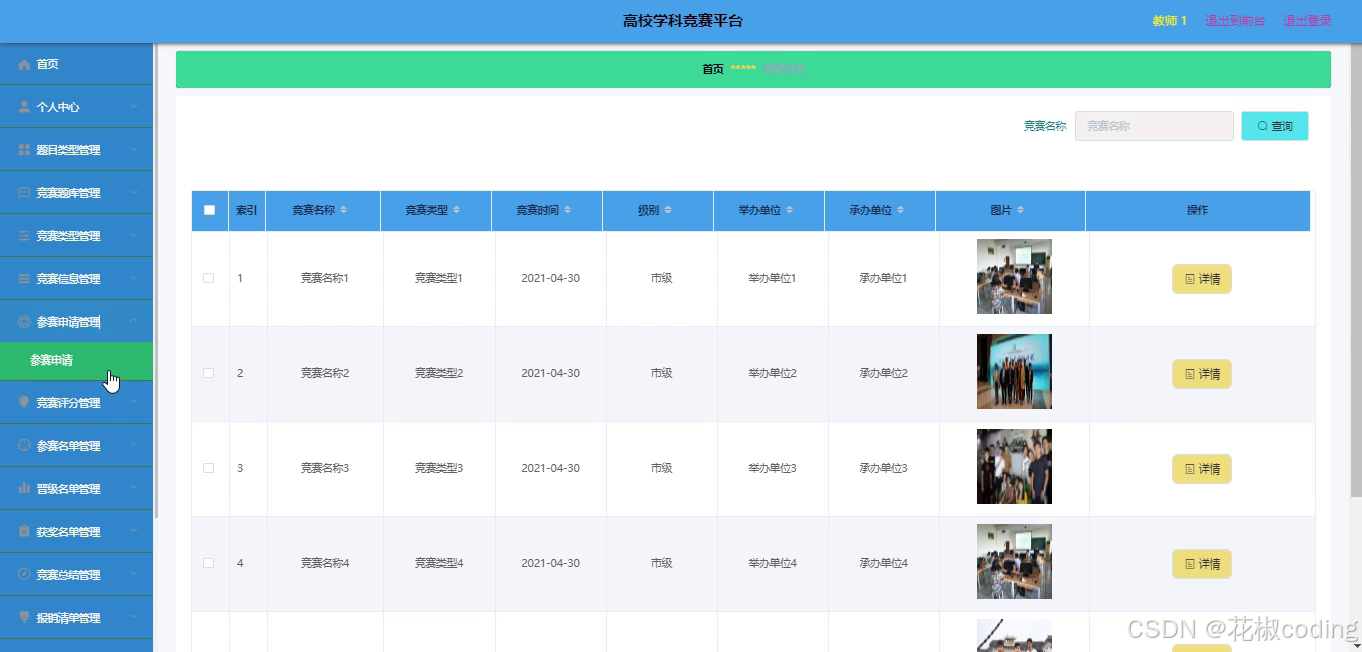Sort table by 竞赛名称 column arrows
Image resolution: width=1362 pixels, height=652 pixels.
click(x=344, y=210)
